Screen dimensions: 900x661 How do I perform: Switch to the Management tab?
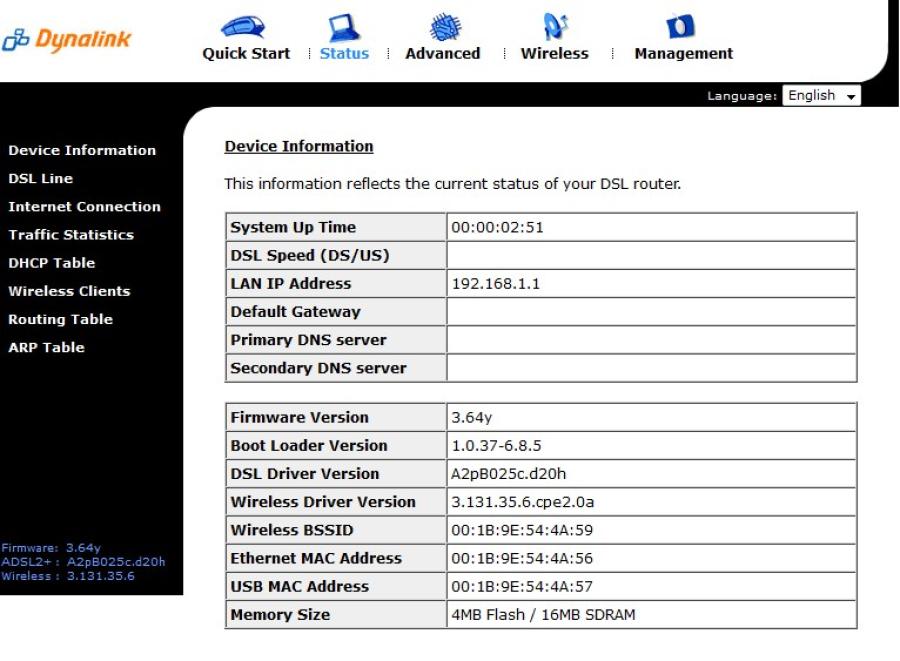coord(682,54)
